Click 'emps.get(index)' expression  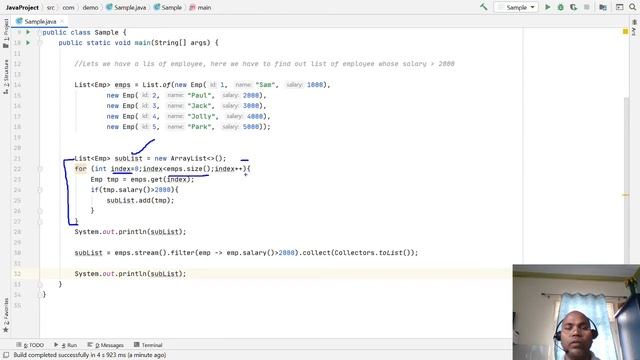coord(160,179)
